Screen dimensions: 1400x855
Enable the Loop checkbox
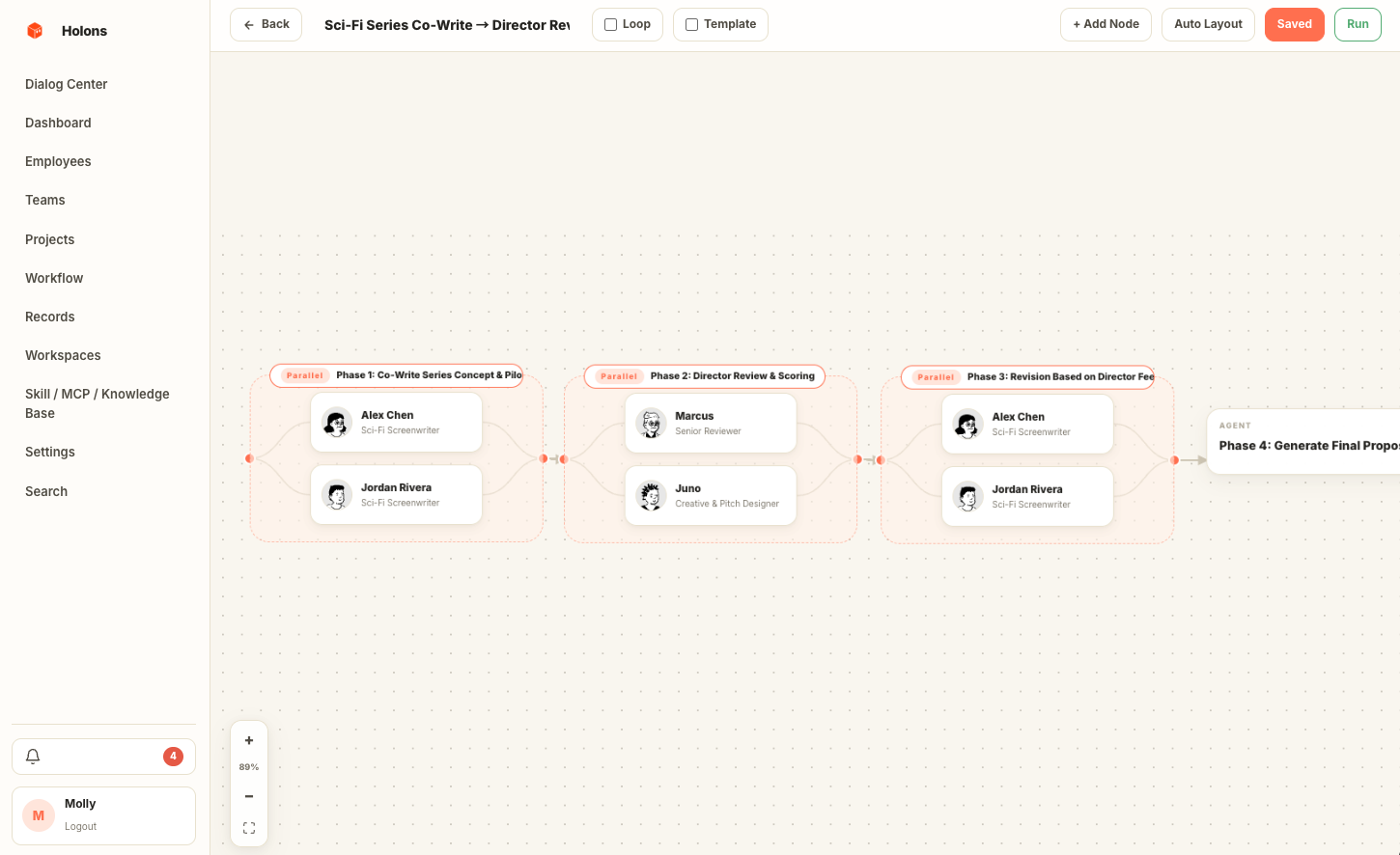click(609, 23)
